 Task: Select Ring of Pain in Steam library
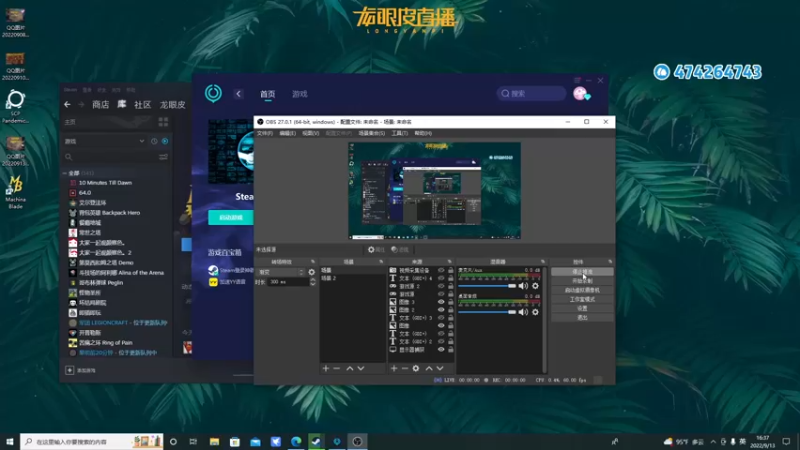click(106, 342)
